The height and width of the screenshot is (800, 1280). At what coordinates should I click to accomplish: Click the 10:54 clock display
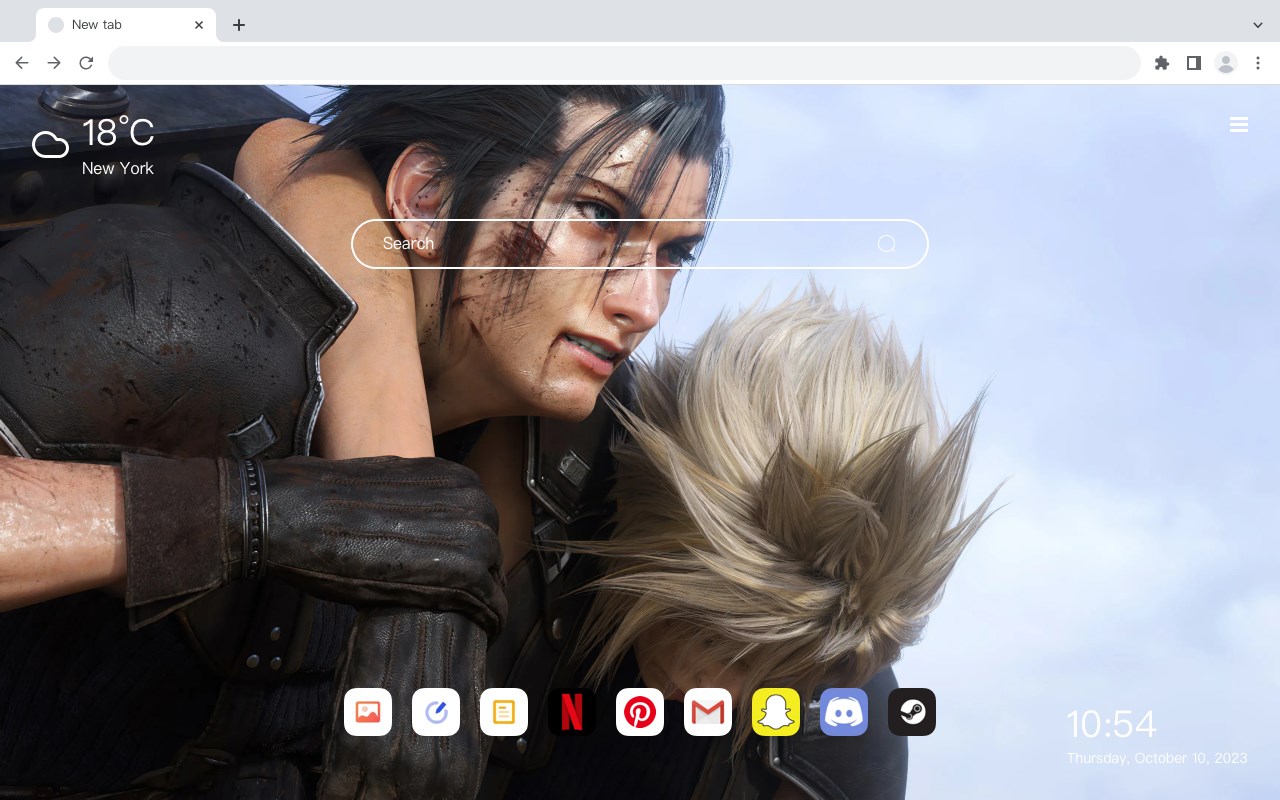(1111, 724)
